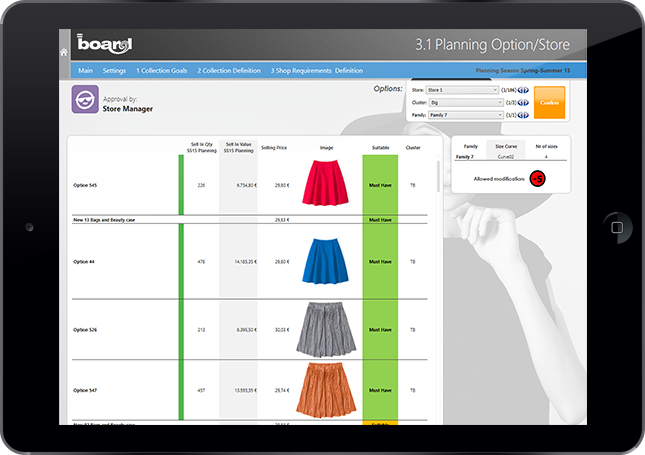Click the previous arrow beside the Cluster selector

coord(521,102)
